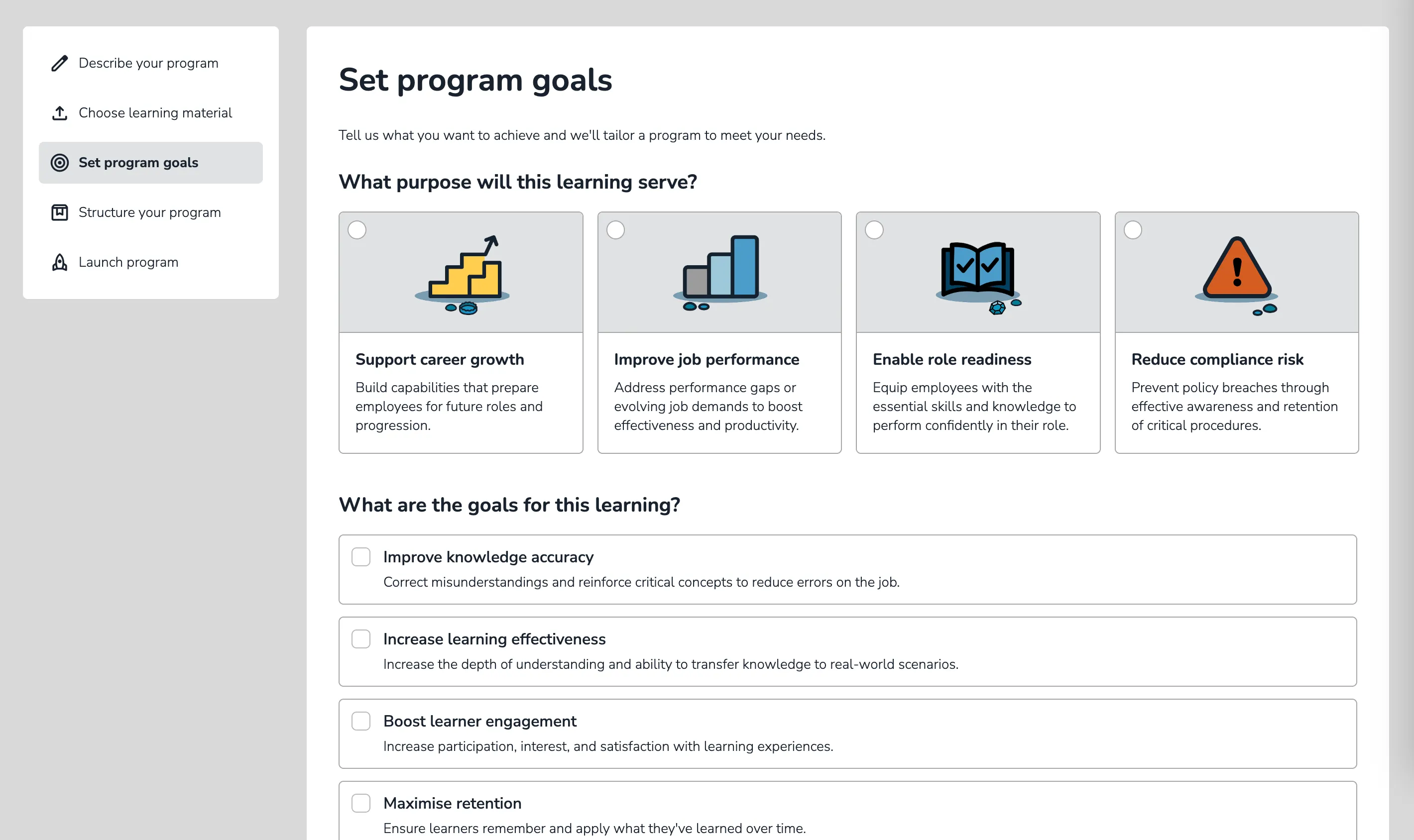Enable the Maximise retention goal
Viewport: 1414px width, 840px height.
[361, 803]
